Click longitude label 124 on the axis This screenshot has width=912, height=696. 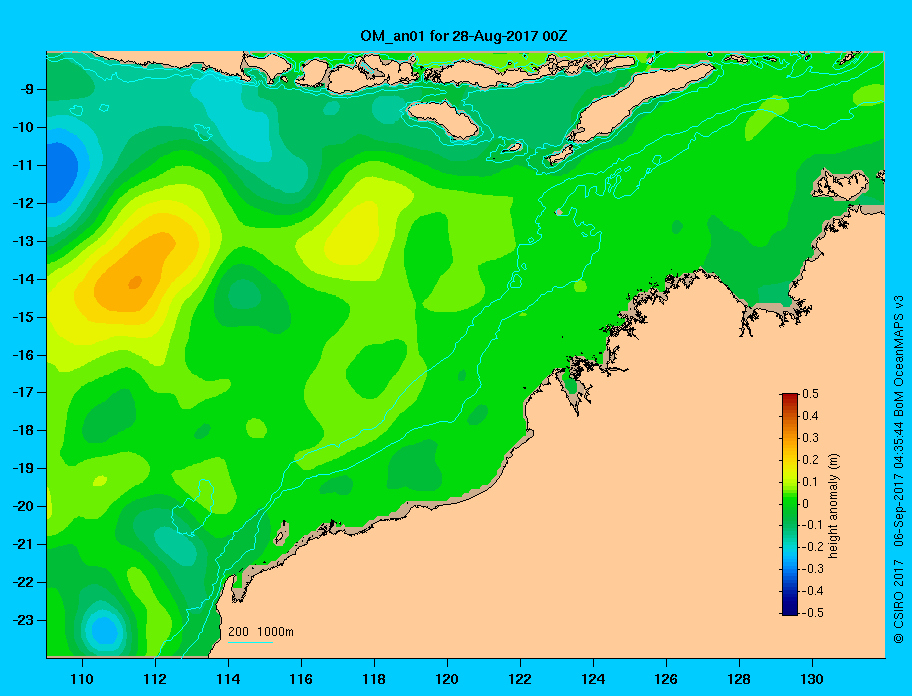[x=593, y=679]
